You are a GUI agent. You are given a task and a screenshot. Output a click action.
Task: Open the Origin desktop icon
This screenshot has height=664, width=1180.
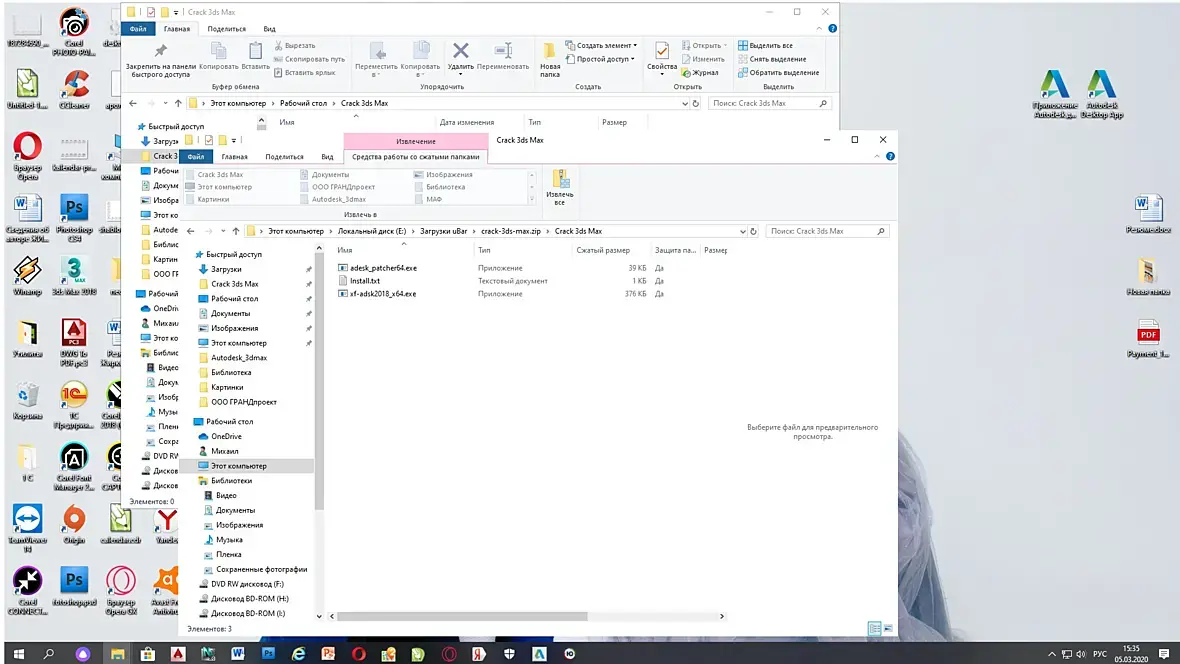74,525
